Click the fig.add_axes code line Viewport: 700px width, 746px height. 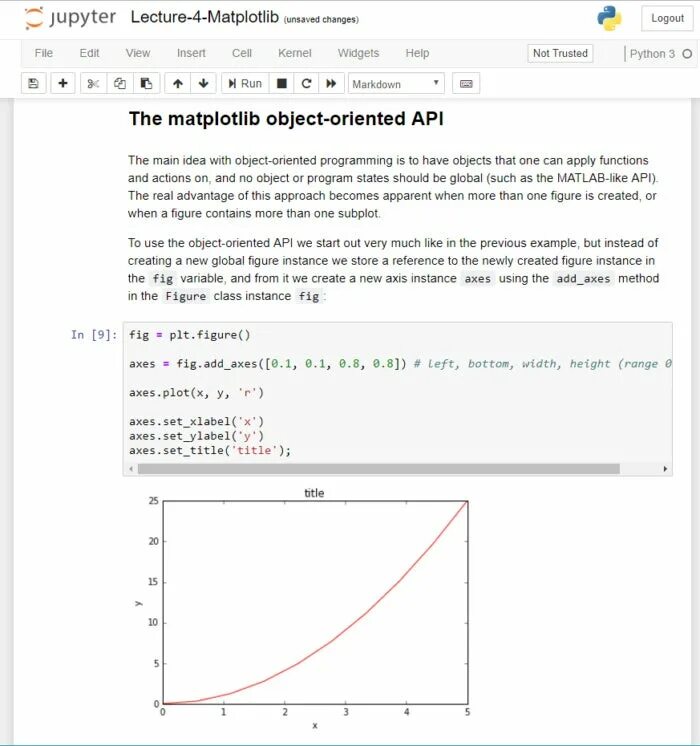tap(400, 364)
